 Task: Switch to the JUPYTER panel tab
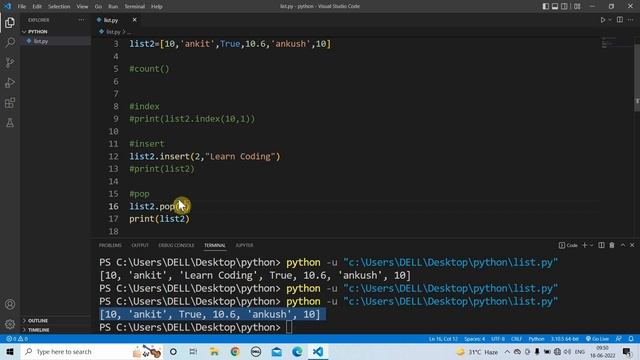[244, 245]
